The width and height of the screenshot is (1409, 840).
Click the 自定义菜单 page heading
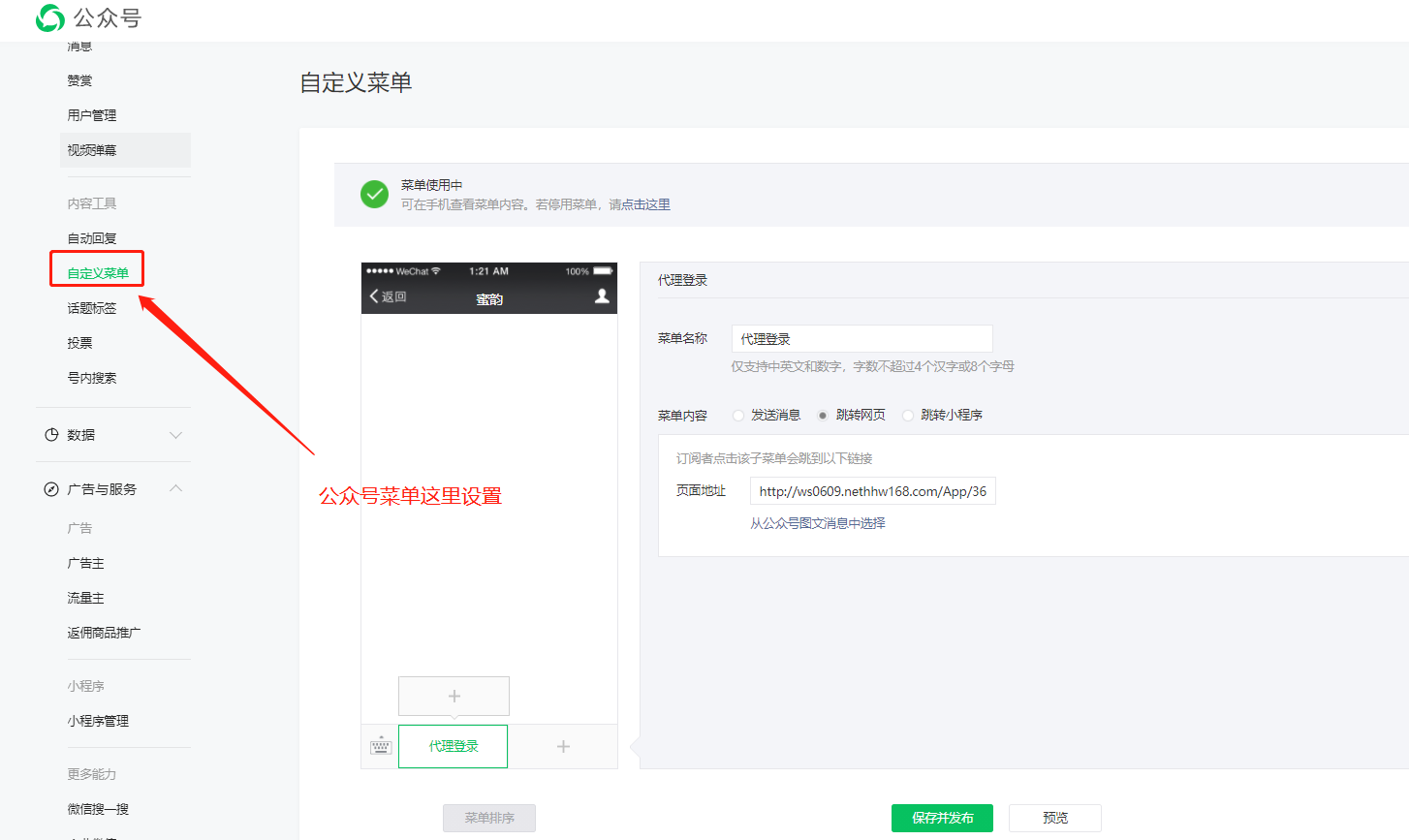tap(357, 82)
